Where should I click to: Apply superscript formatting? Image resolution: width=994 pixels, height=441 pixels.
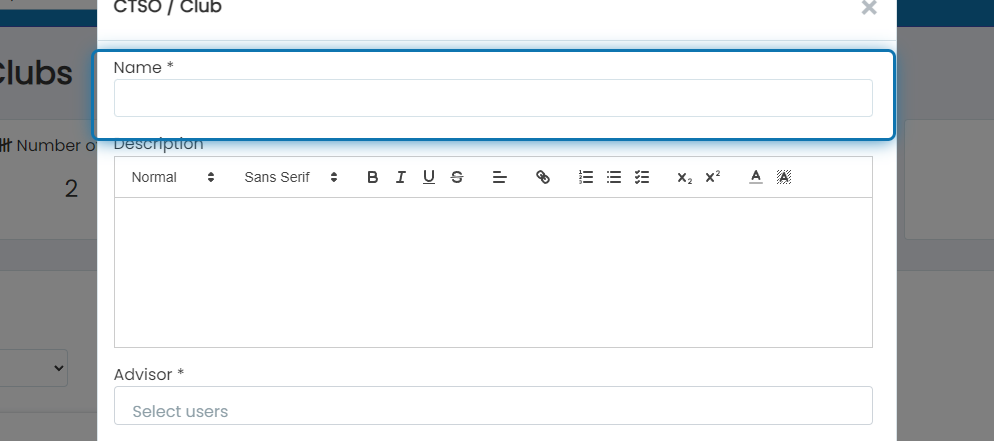(713, 177)
